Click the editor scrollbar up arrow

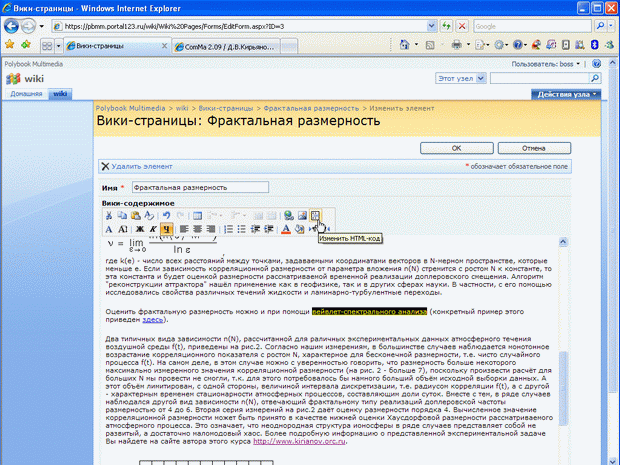563,242
